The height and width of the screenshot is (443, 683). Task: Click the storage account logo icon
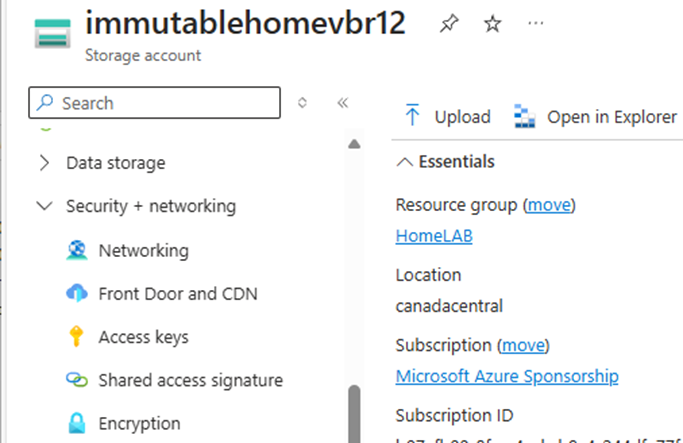pos(52,34)
